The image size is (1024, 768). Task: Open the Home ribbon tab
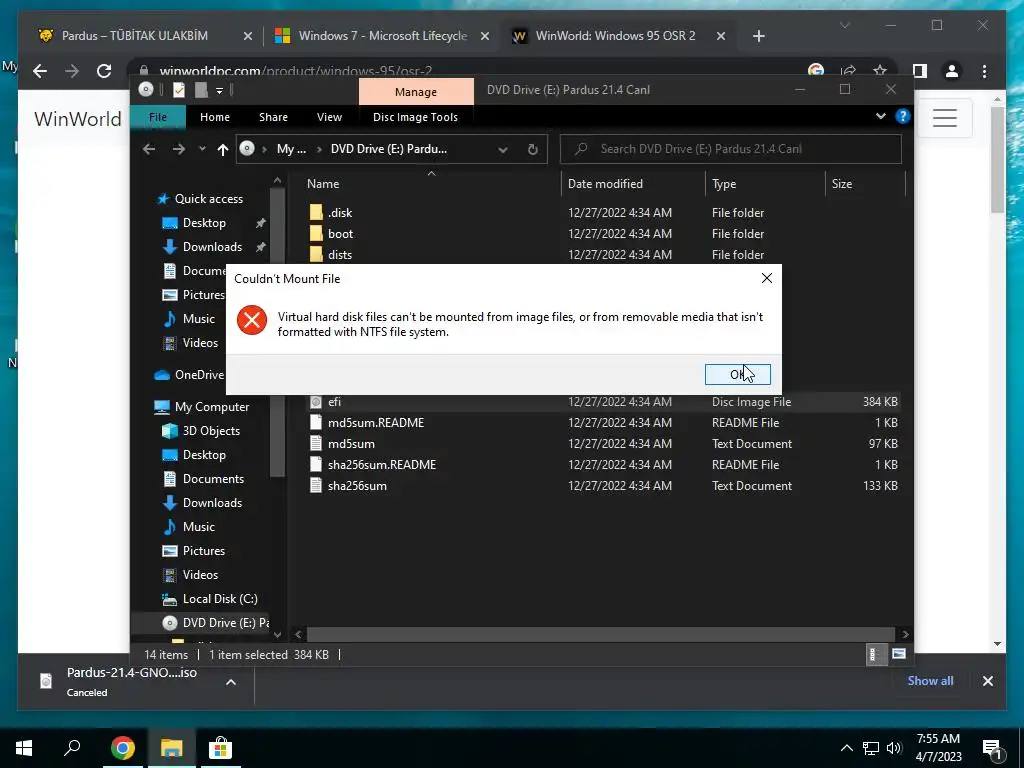pyautogui.click(x=215, y=117)
